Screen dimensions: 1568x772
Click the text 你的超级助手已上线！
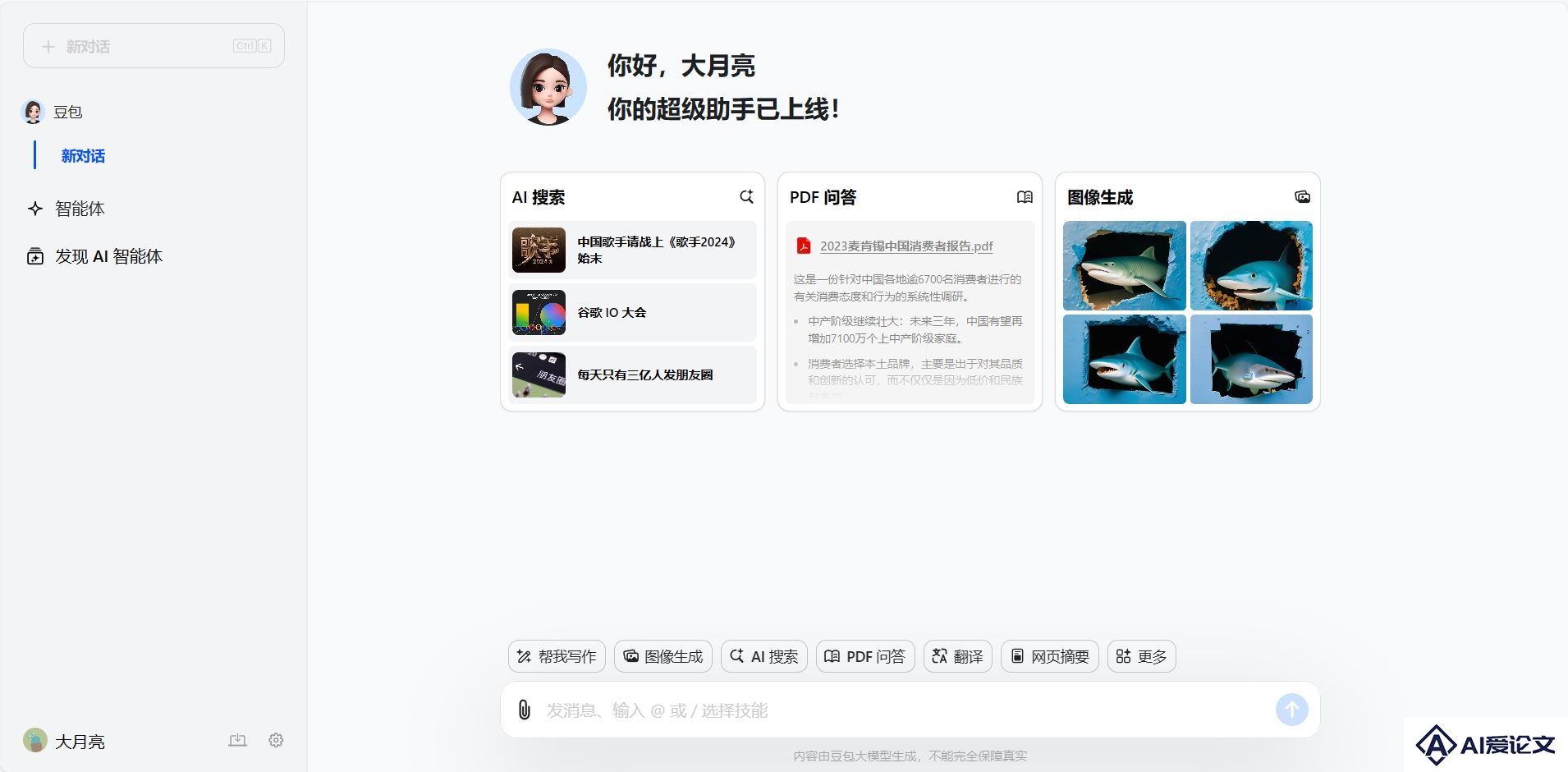(x=723, y=108)
